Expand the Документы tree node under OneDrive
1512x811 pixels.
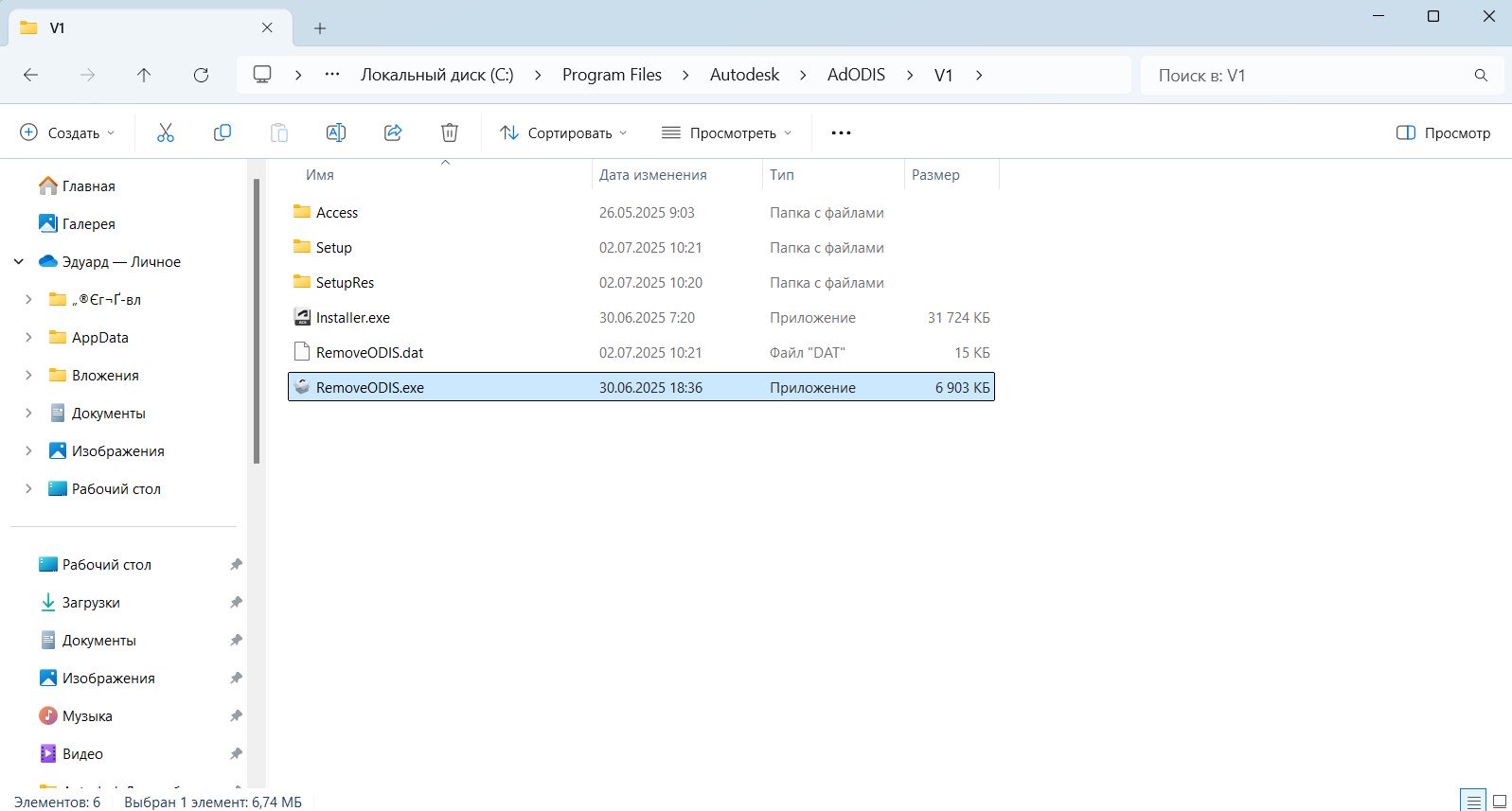point(28,413)
